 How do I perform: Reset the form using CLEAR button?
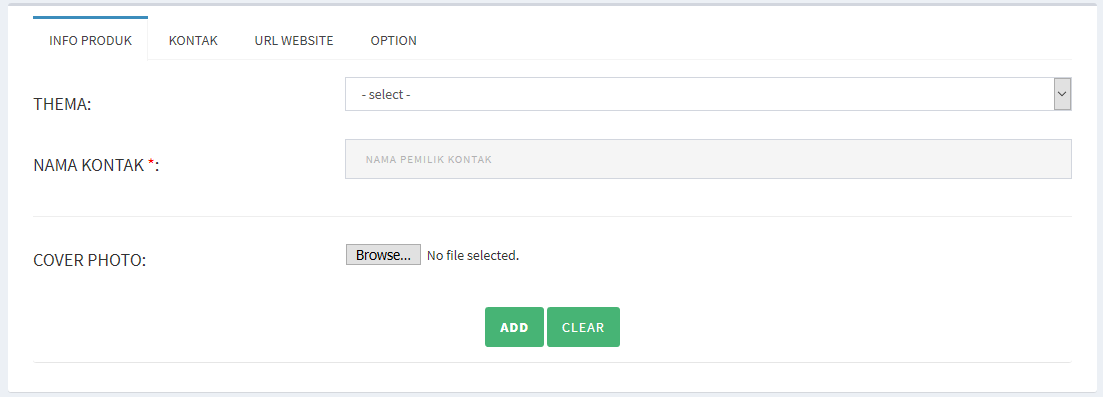click(583, 327)
